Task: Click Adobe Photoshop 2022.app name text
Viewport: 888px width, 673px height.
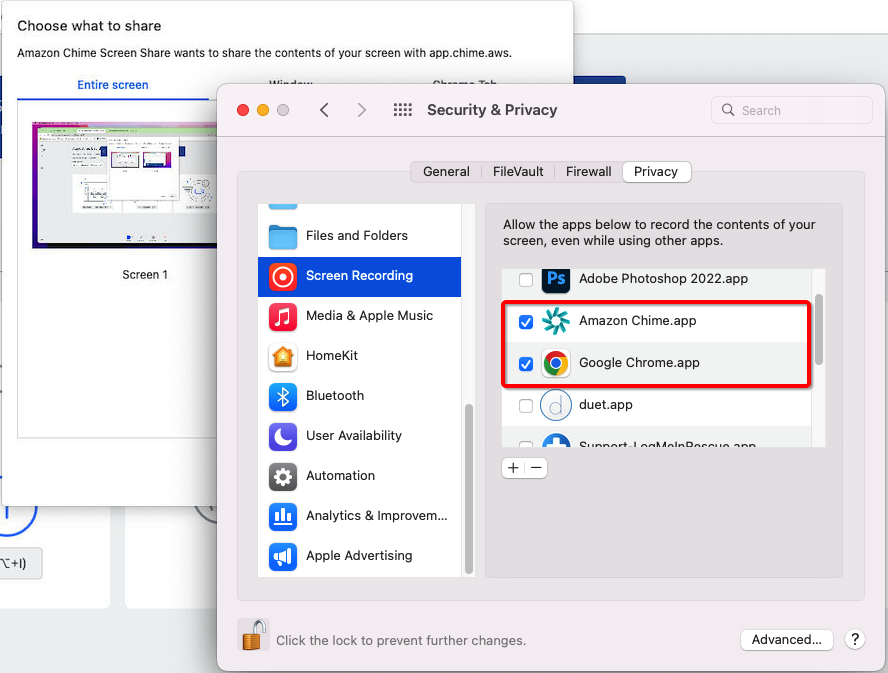Action: point(663,279)
